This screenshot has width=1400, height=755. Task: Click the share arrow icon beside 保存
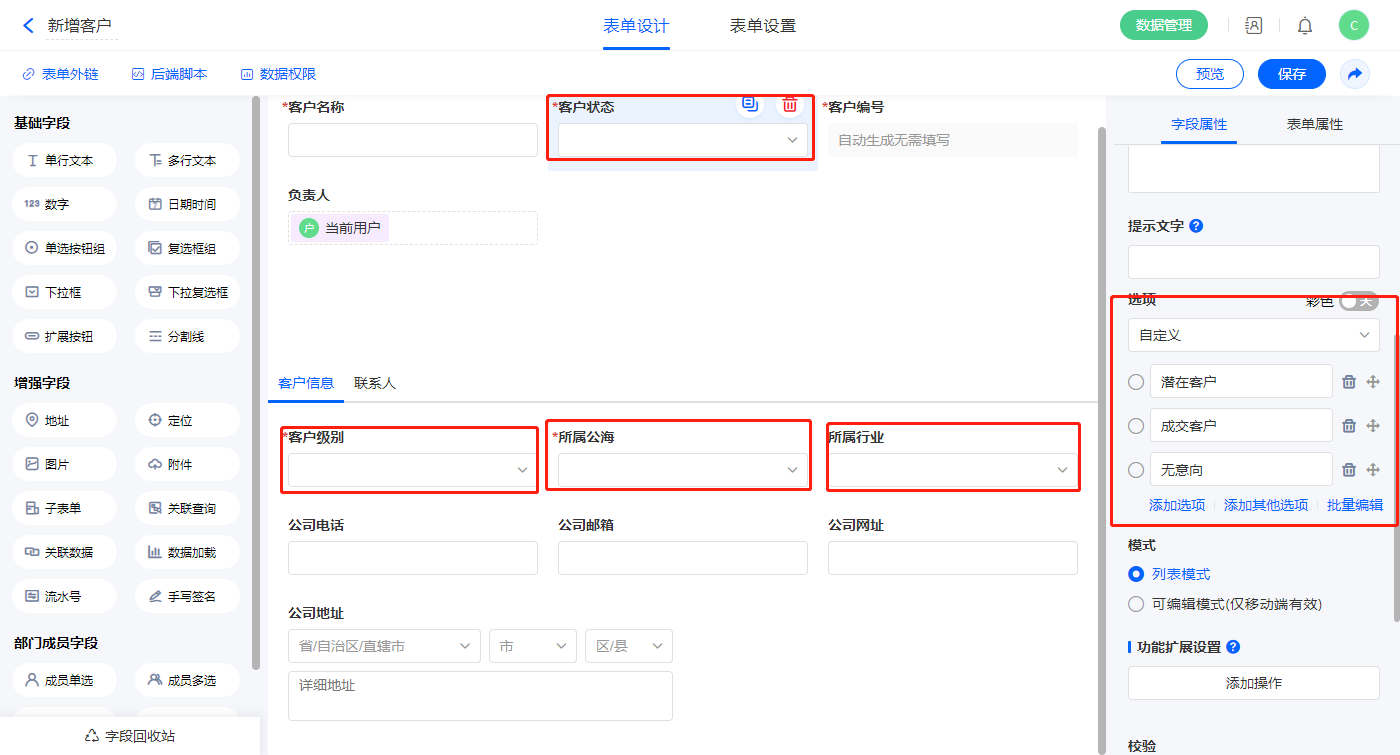1355,74
